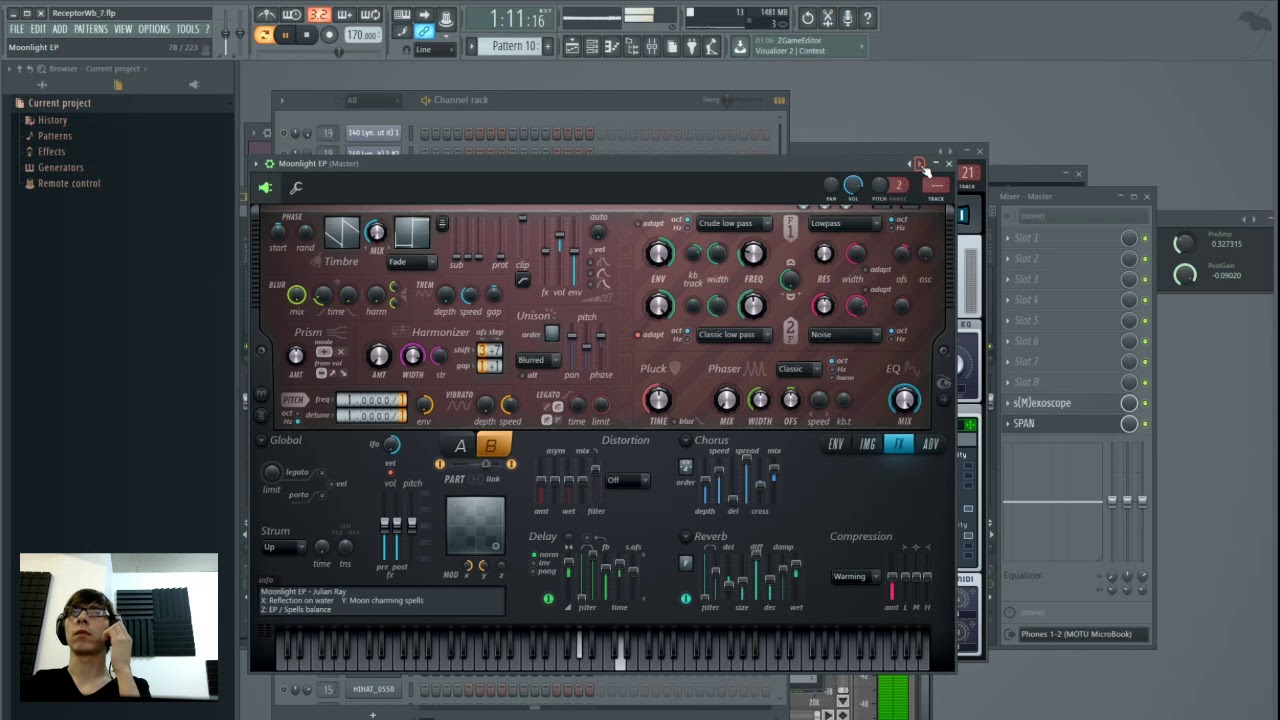Image resolution: width=1280 pixels, height=720 pixels.
Task: Toggle the Unison 'alt' option
Action: [x=521, y=375]
